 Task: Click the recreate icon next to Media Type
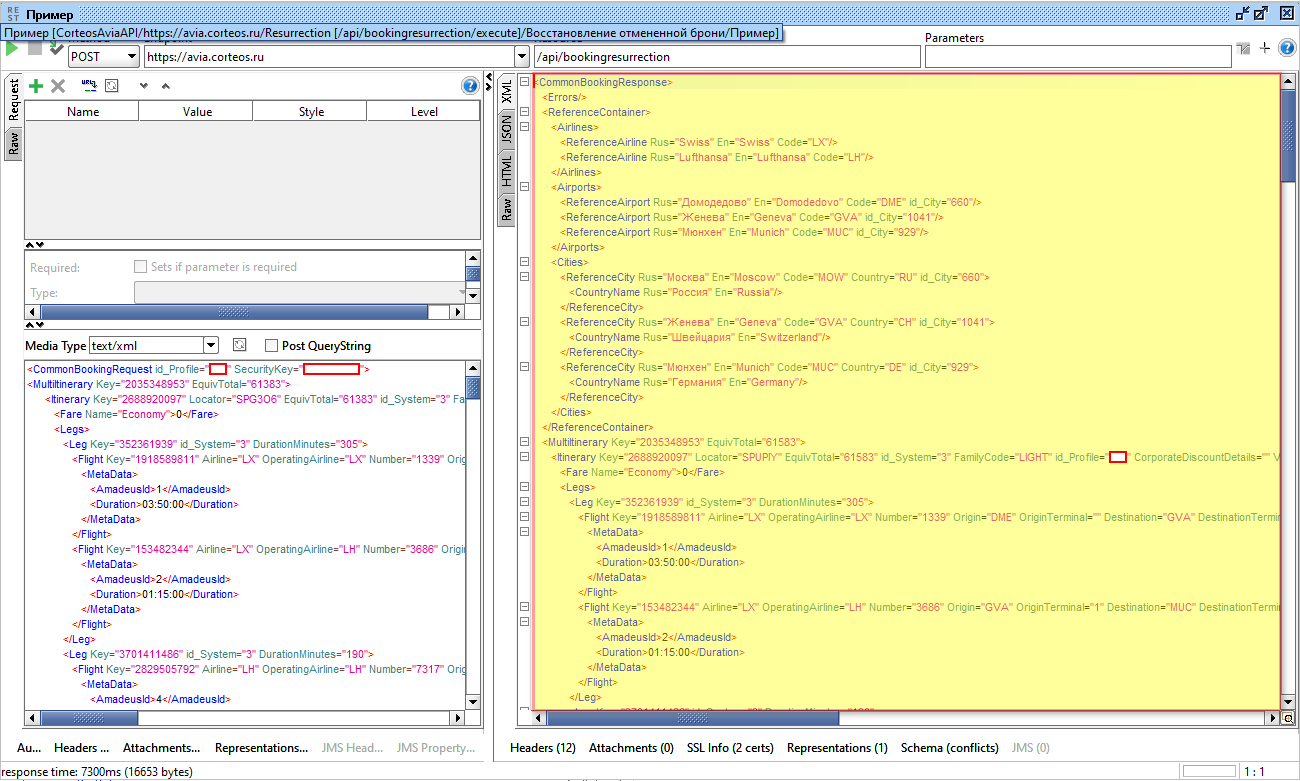pyautogui.click(x=239, y=345)
